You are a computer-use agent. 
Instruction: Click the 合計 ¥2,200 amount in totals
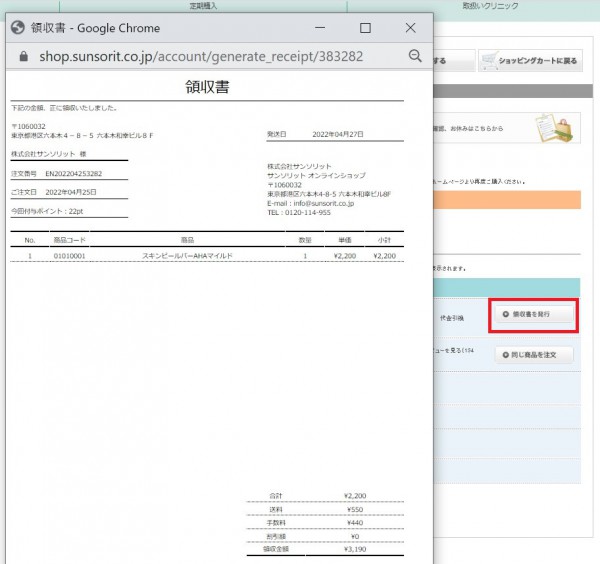pyautogui.click(x=355, y=496)
